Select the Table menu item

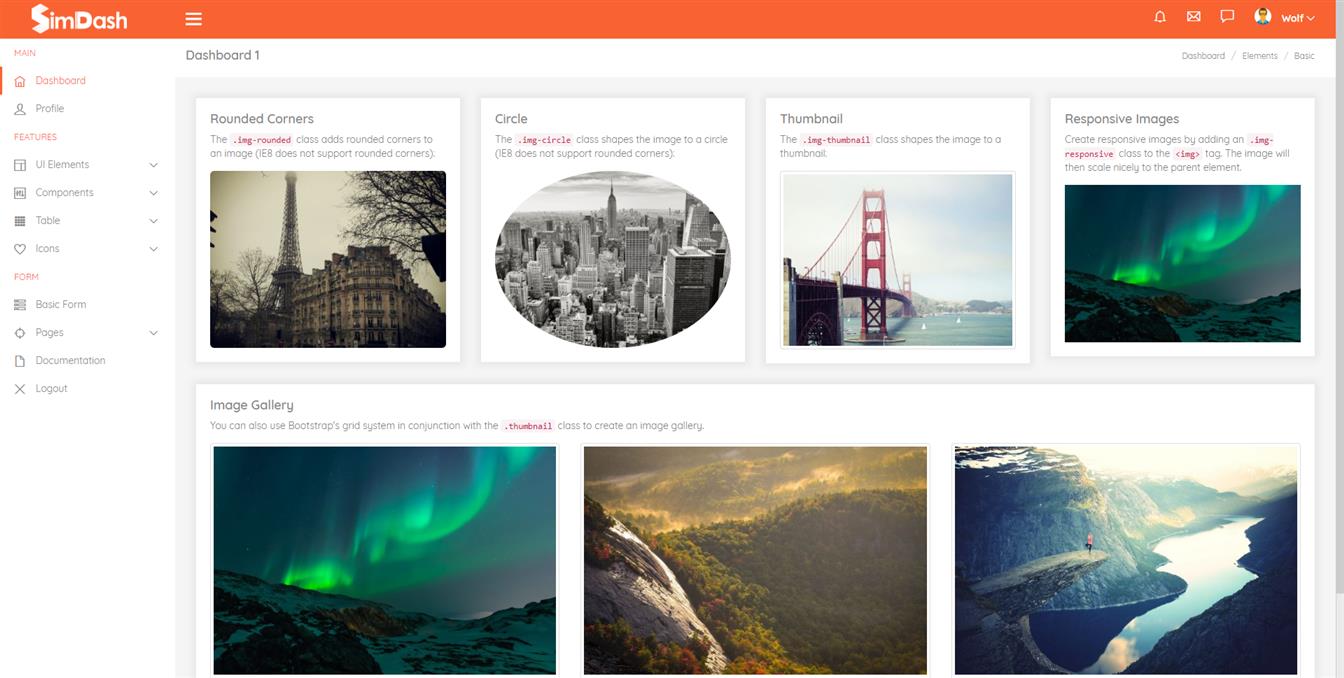pos(48,221)
